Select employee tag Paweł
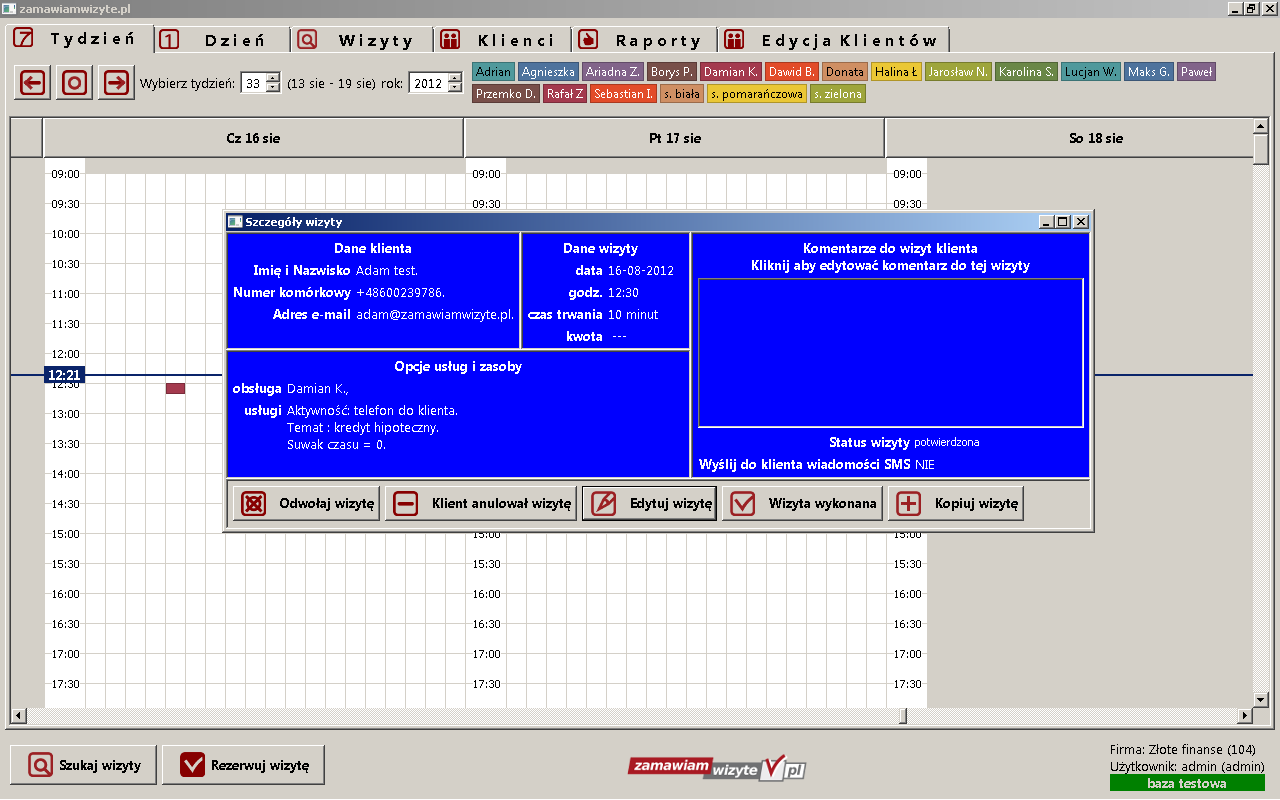The image size is (1280, 800). point(1196,72)
